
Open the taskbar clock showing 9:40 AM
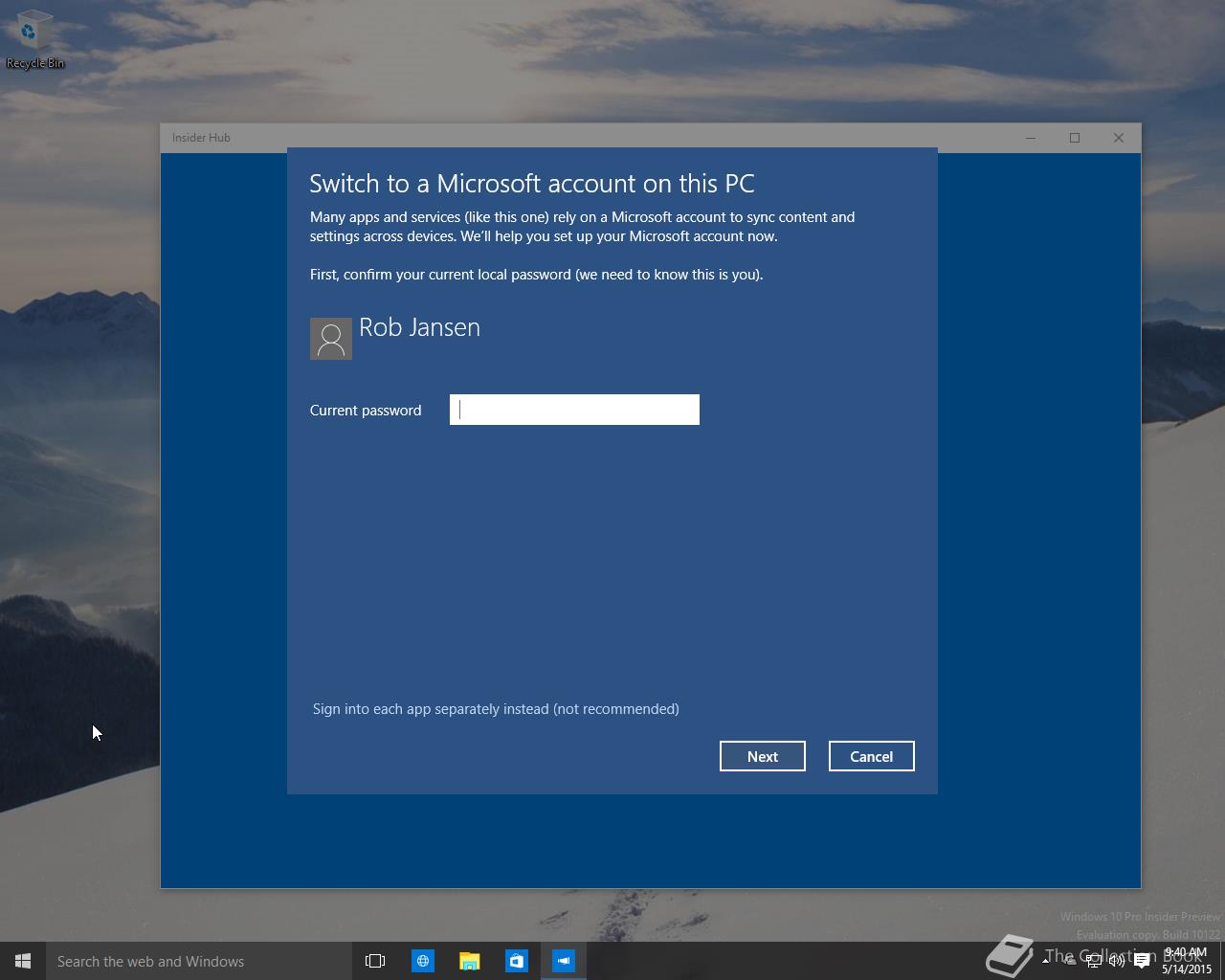pos(1187,961)
